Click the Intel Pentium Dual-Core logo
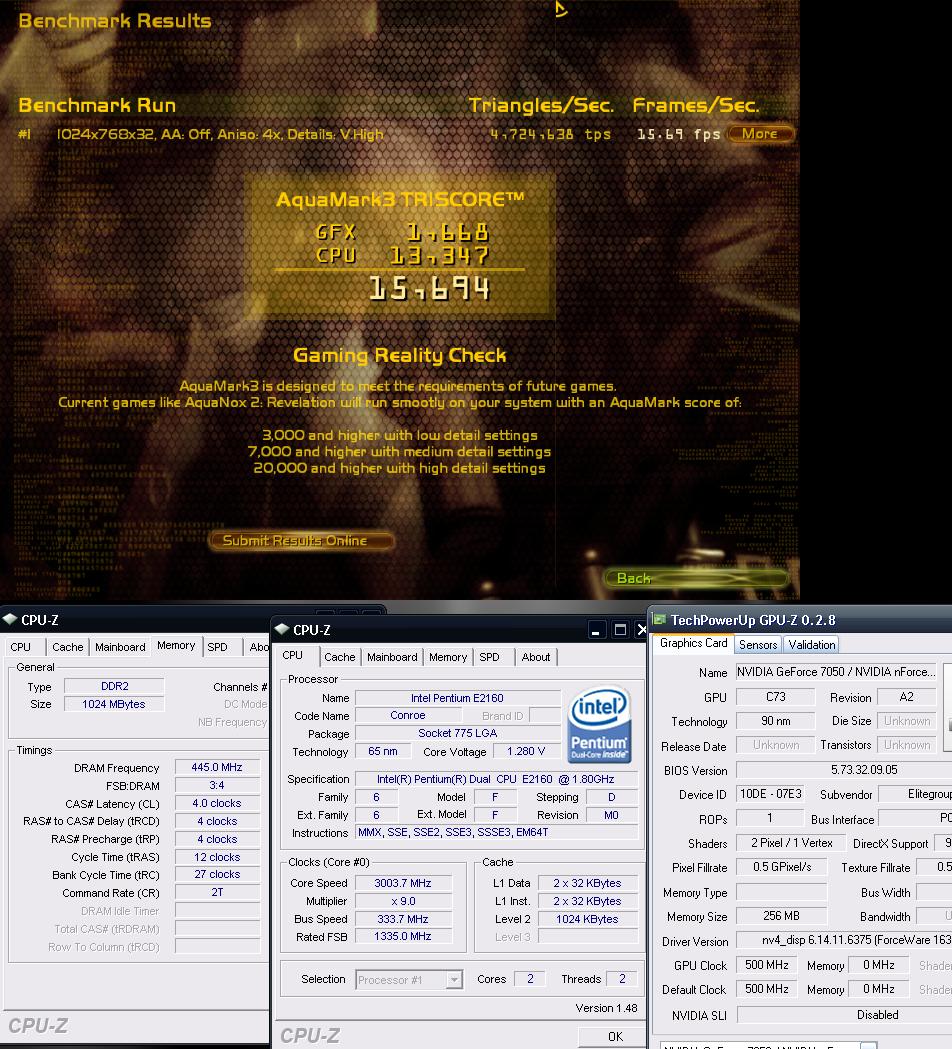952x1049 pixels. point(599,724)
